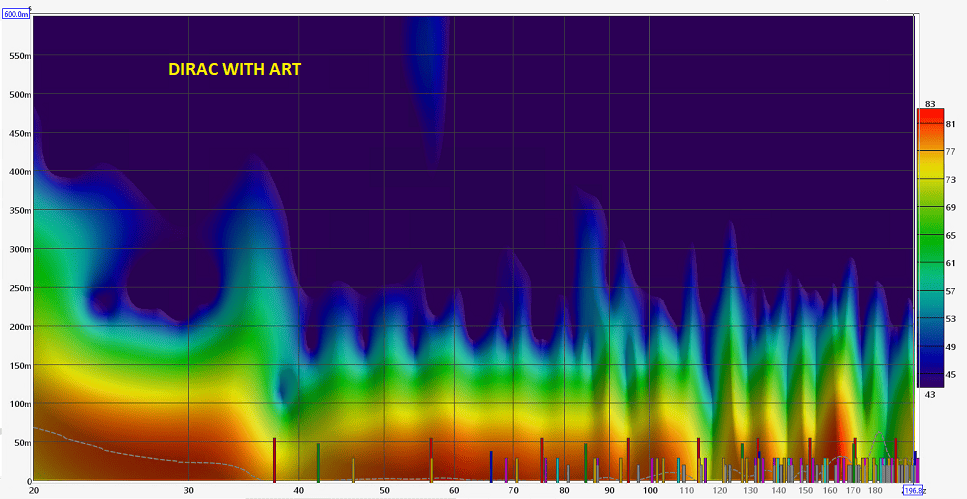Viewport: 967px width, 499px height.
Task: Click the 60 Hz frequency axis label
Action: (454, 490)
